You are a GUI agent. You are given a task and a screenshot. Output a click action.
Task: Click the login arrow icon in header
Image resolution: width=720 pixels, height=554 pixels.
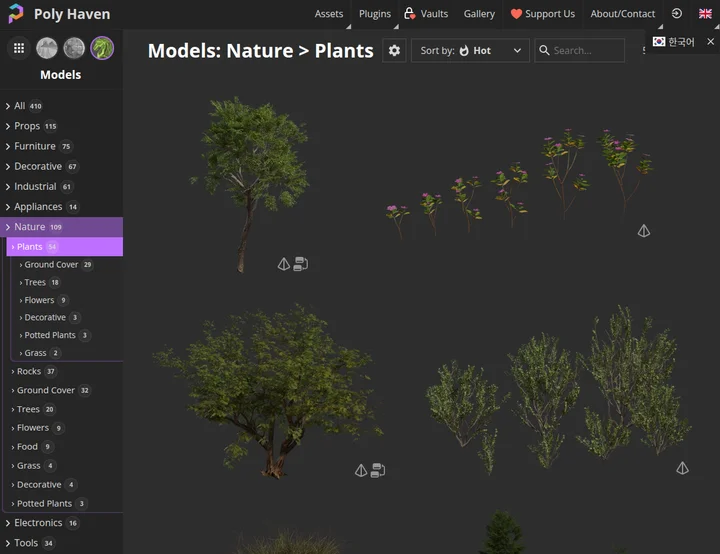pos(677,14)
